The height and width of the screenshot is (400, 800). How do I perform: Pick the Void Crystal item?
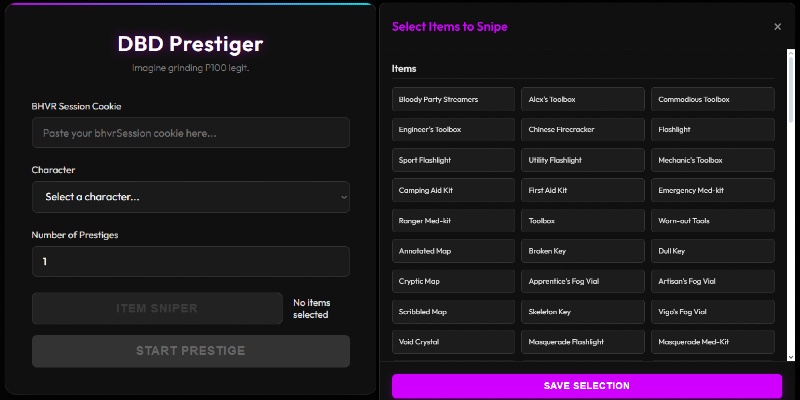coord(455,342)
